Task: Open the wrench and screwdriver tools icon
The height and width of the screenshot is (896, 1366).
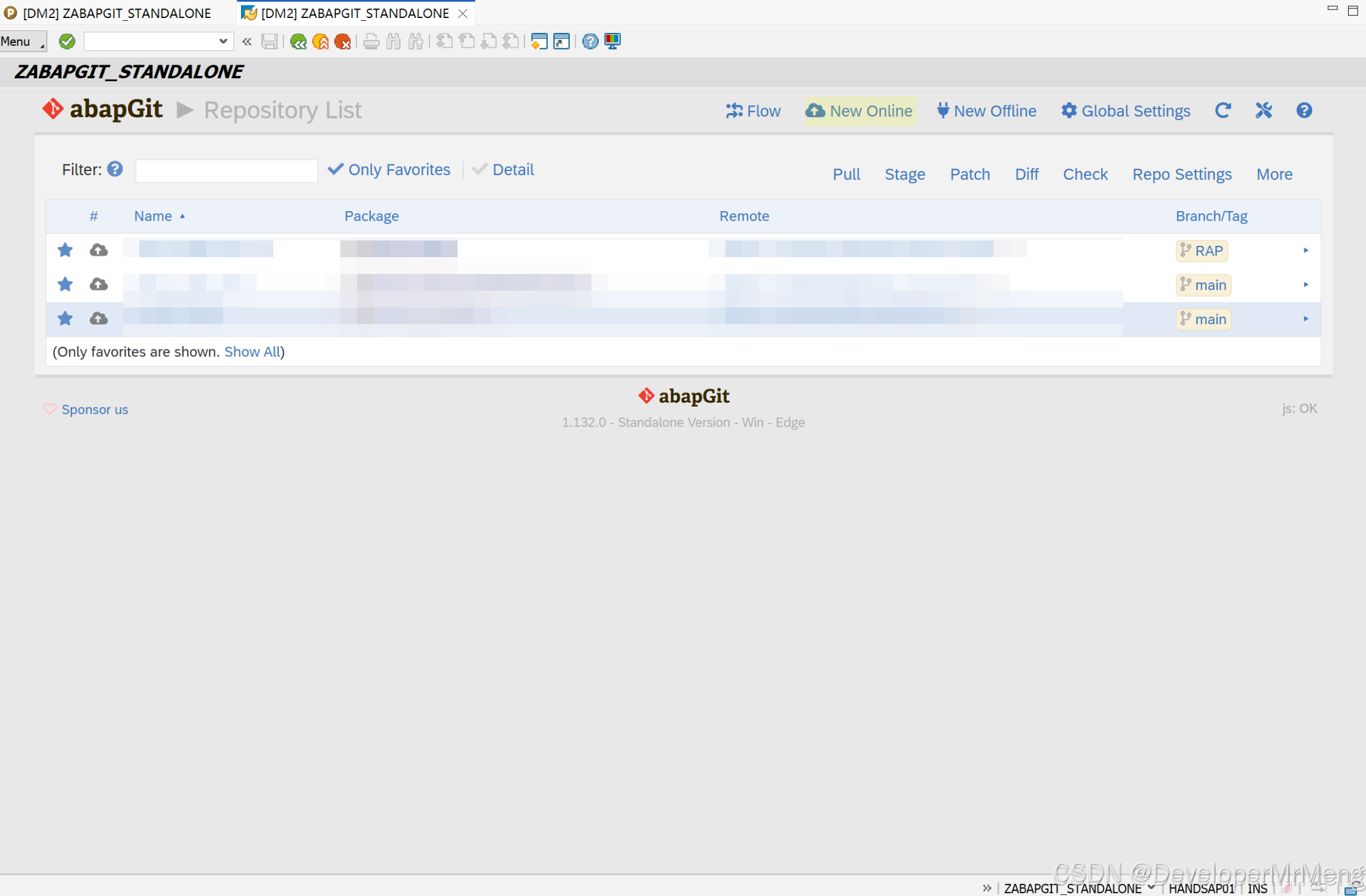Action: click(1263, 111)
